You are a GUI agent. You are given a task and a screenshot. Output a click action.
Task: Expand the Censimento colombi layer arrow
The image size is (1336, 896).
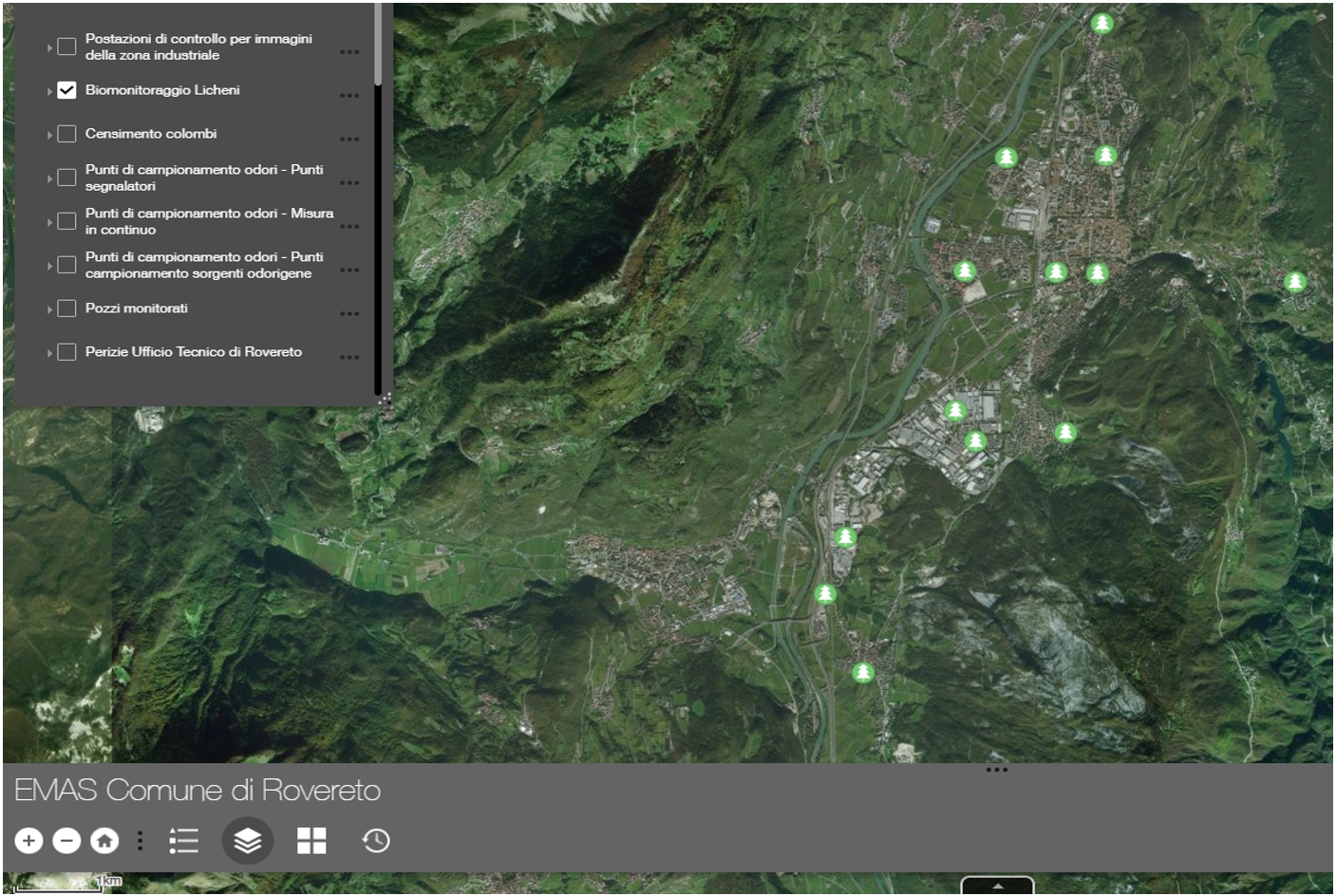pos(49,135)
